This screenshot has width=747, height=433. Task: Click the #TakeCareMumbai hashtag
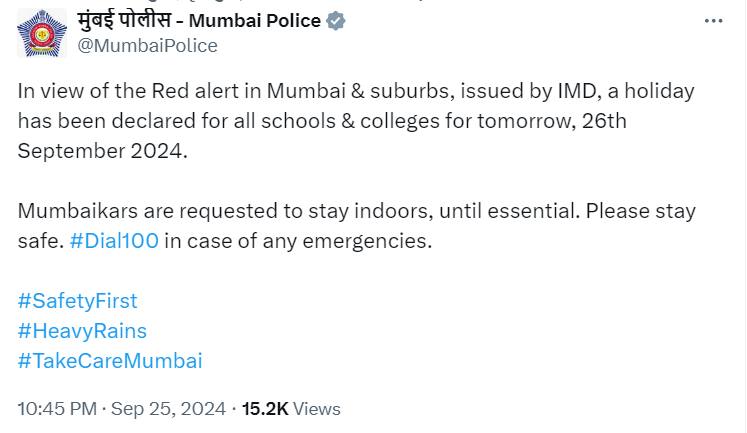(110, 361)
